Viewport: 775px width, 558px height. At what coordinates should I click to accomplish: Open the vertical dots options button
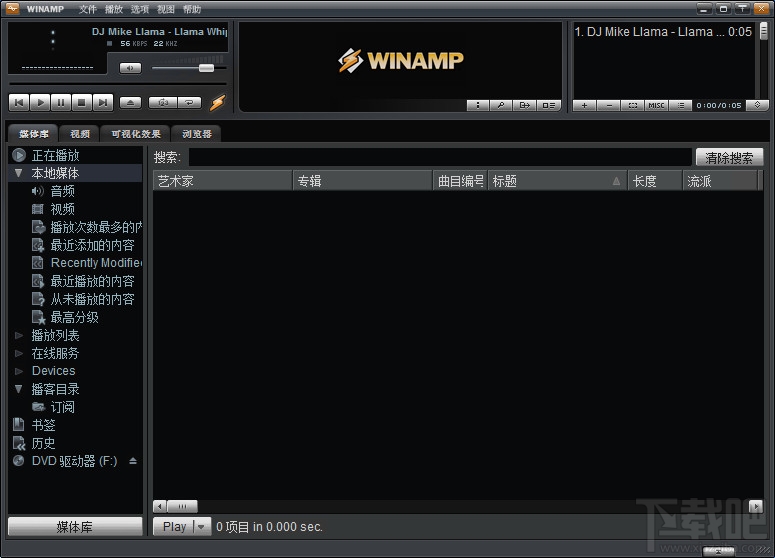pyautogui.click(x=477, y=105)
